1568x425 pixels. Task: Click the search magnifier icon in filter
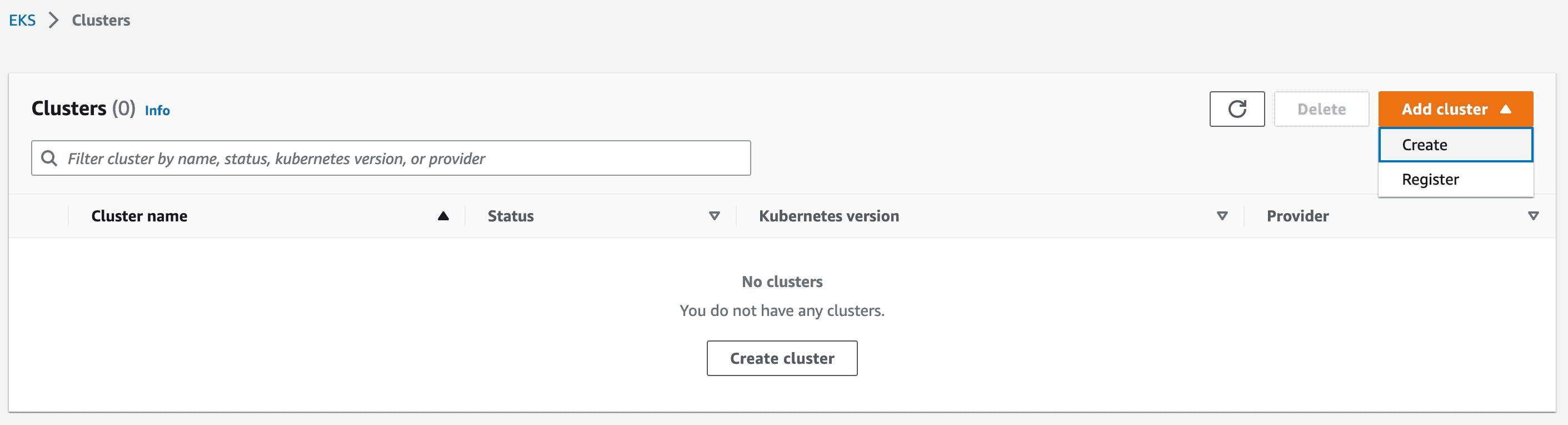(49, 159)
